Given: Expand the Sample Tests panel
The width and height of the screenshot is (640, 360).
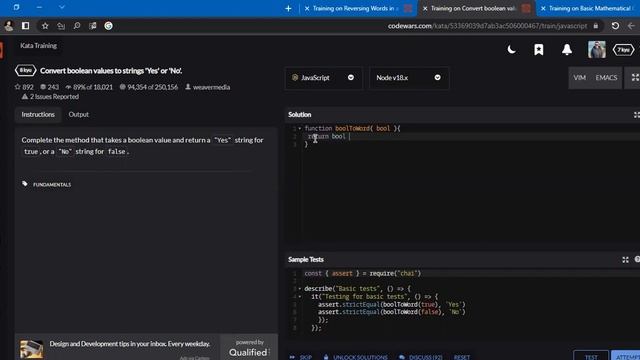Looking at the screenshot, I should coord(625,260).
